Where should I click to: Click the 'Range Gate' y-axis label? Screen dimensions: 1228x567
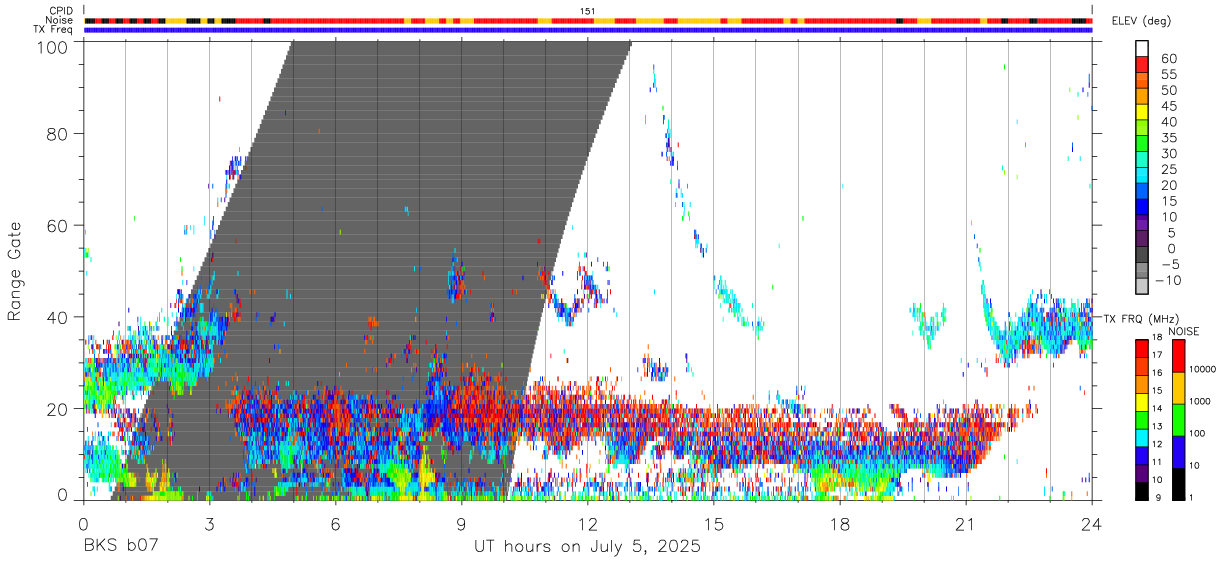[x=15, y=272]
